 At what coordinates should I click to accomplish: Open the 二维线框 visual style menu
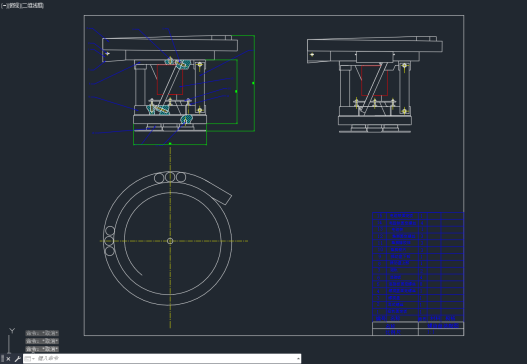33,5
